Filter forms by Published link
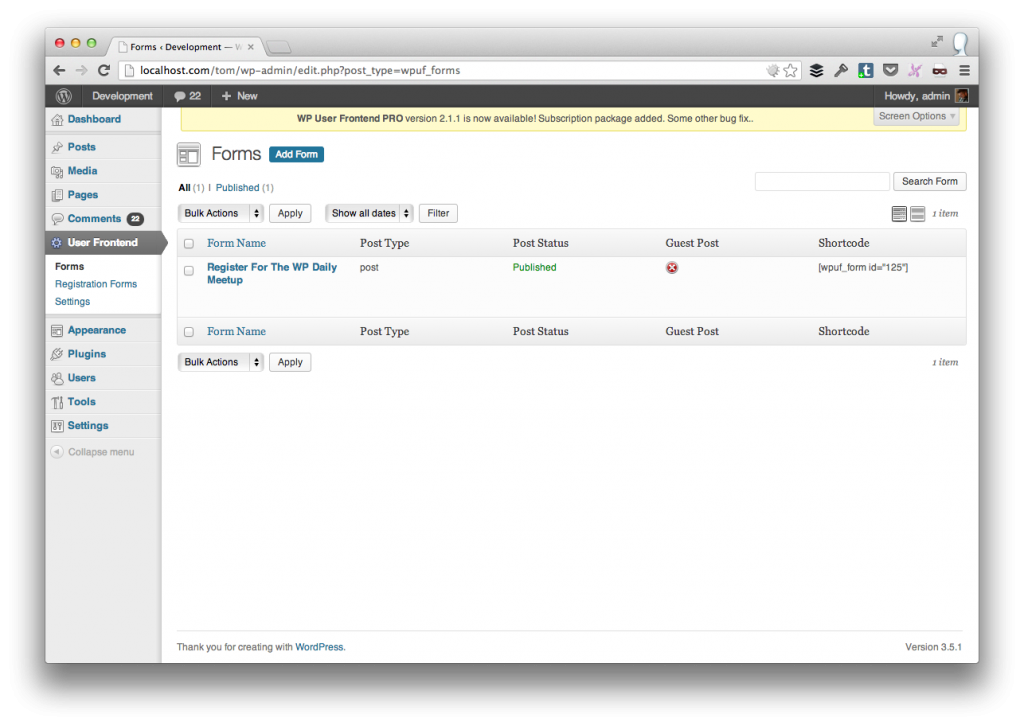This screenshot has height=726, width=1024. pos(237,188)
